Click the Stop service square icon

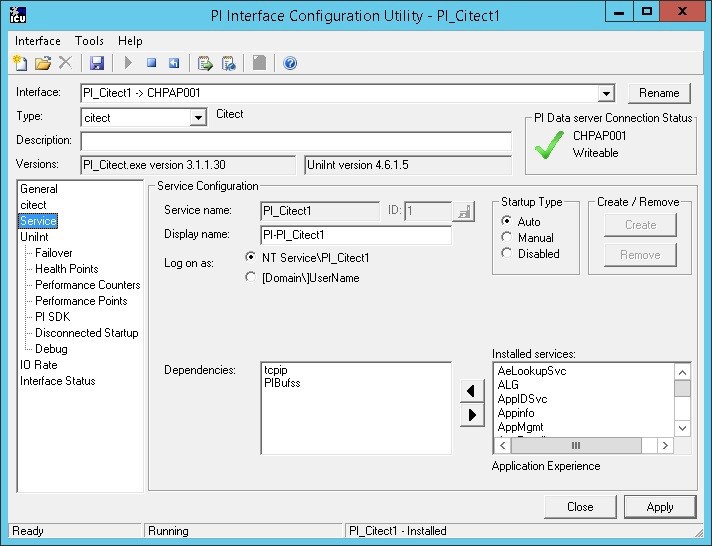(152, 63)
